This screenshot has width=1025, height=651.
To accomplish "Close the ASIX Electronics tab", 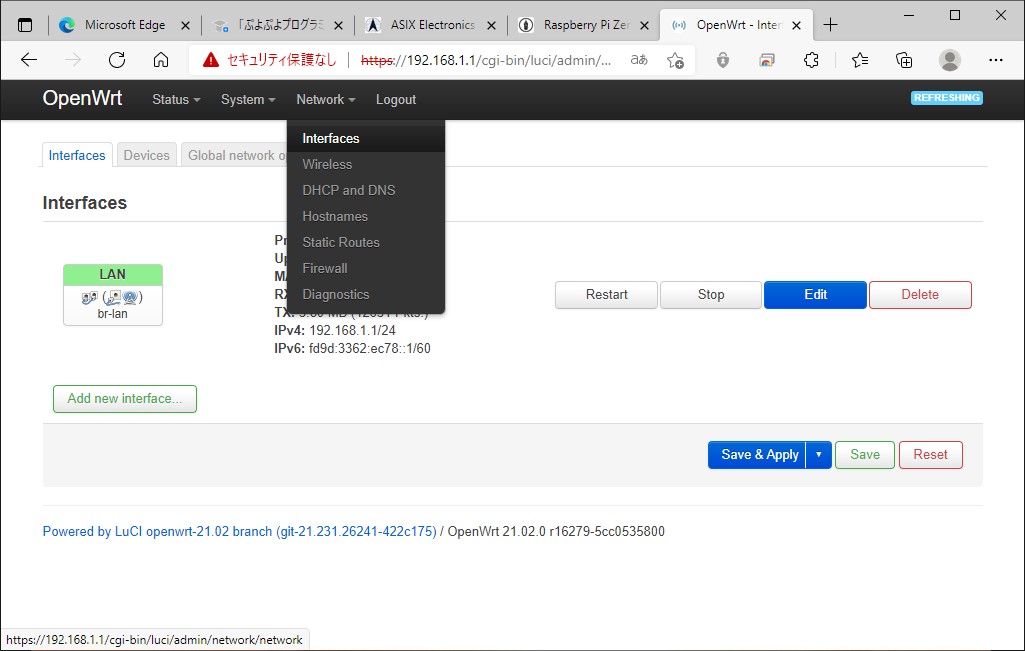I will click(492, 25).
